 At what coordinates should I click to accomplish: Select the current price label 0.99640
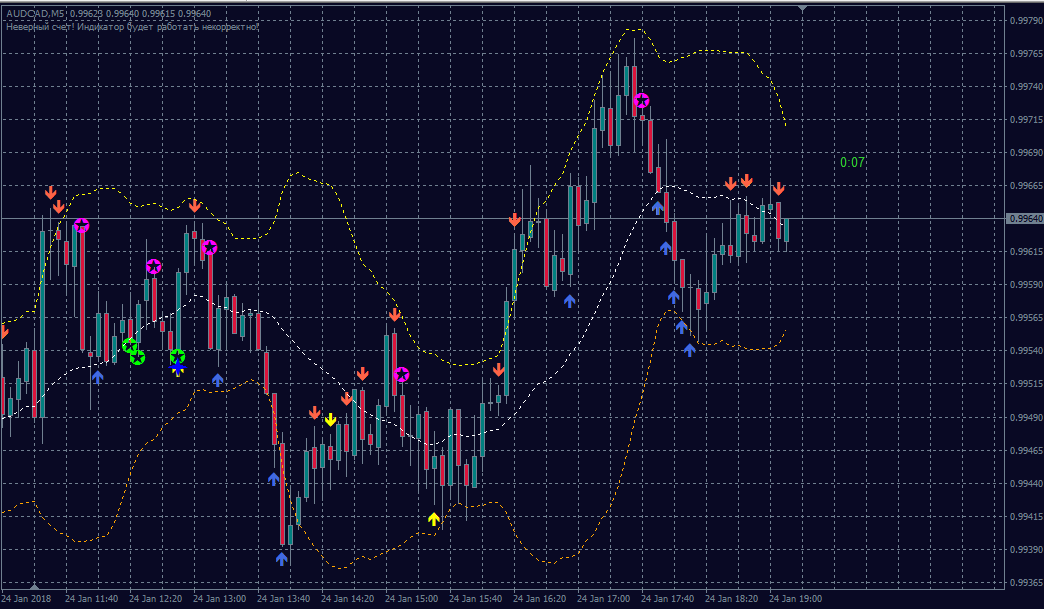tap(1023, 218)
